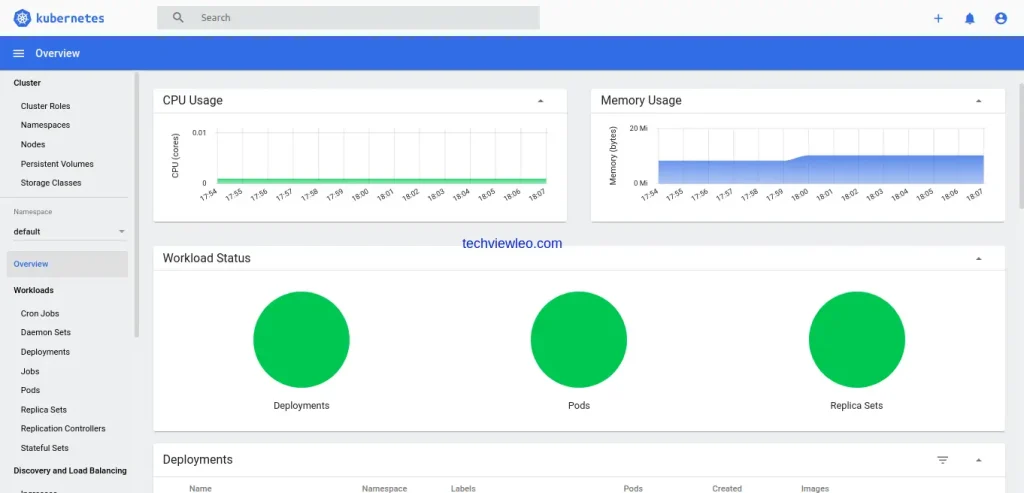Open Replication Controllers in sidebar
Viewport: 1024px width, 493px height.
click(63, 429)
